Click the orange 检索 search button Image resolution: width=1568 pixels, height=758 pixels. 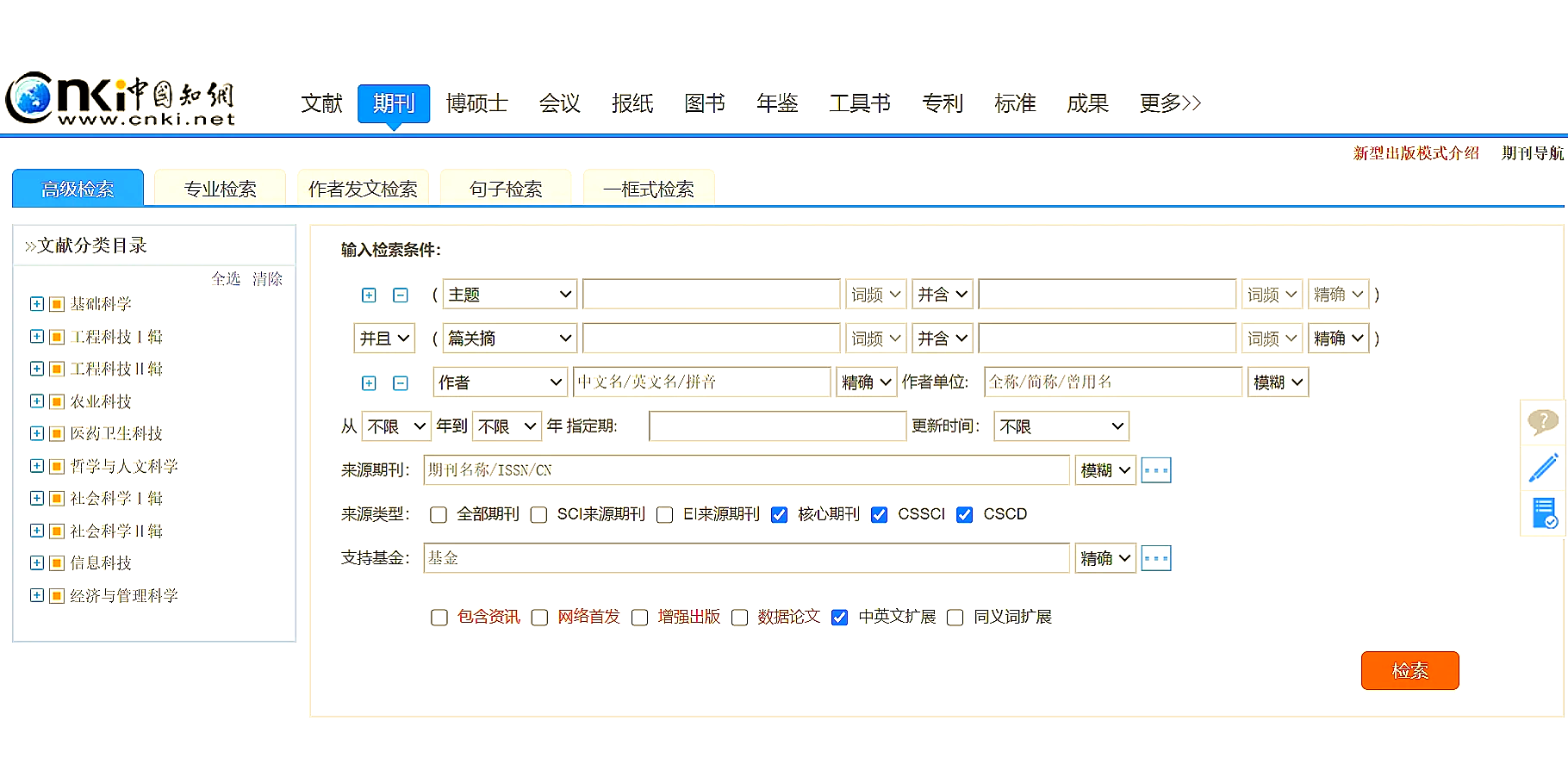pyautogui.click(x=1410, y=670)
